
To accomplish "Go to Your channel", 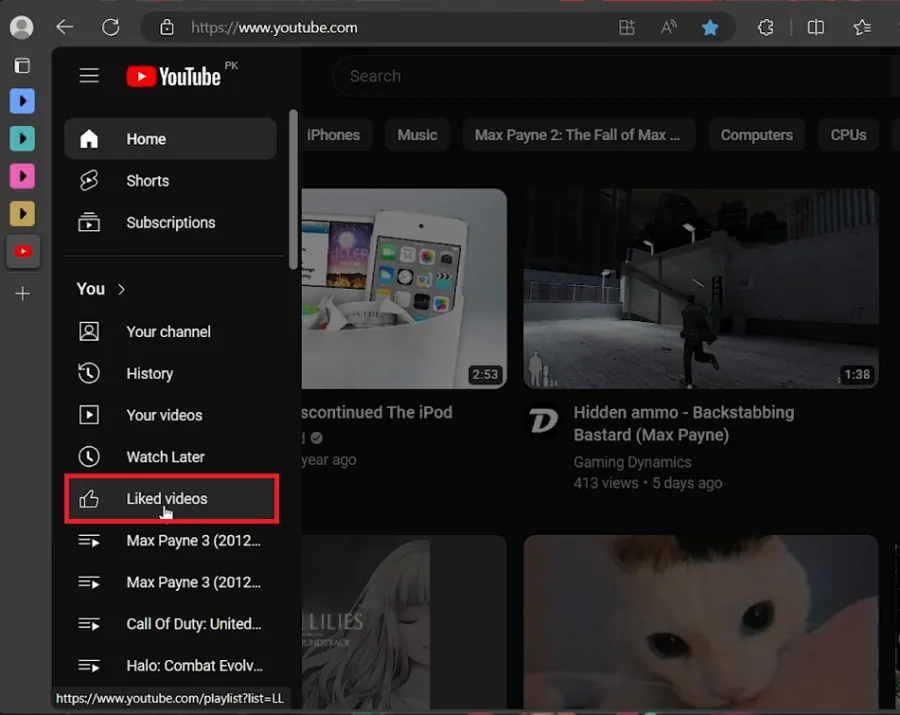I will 170,332.
